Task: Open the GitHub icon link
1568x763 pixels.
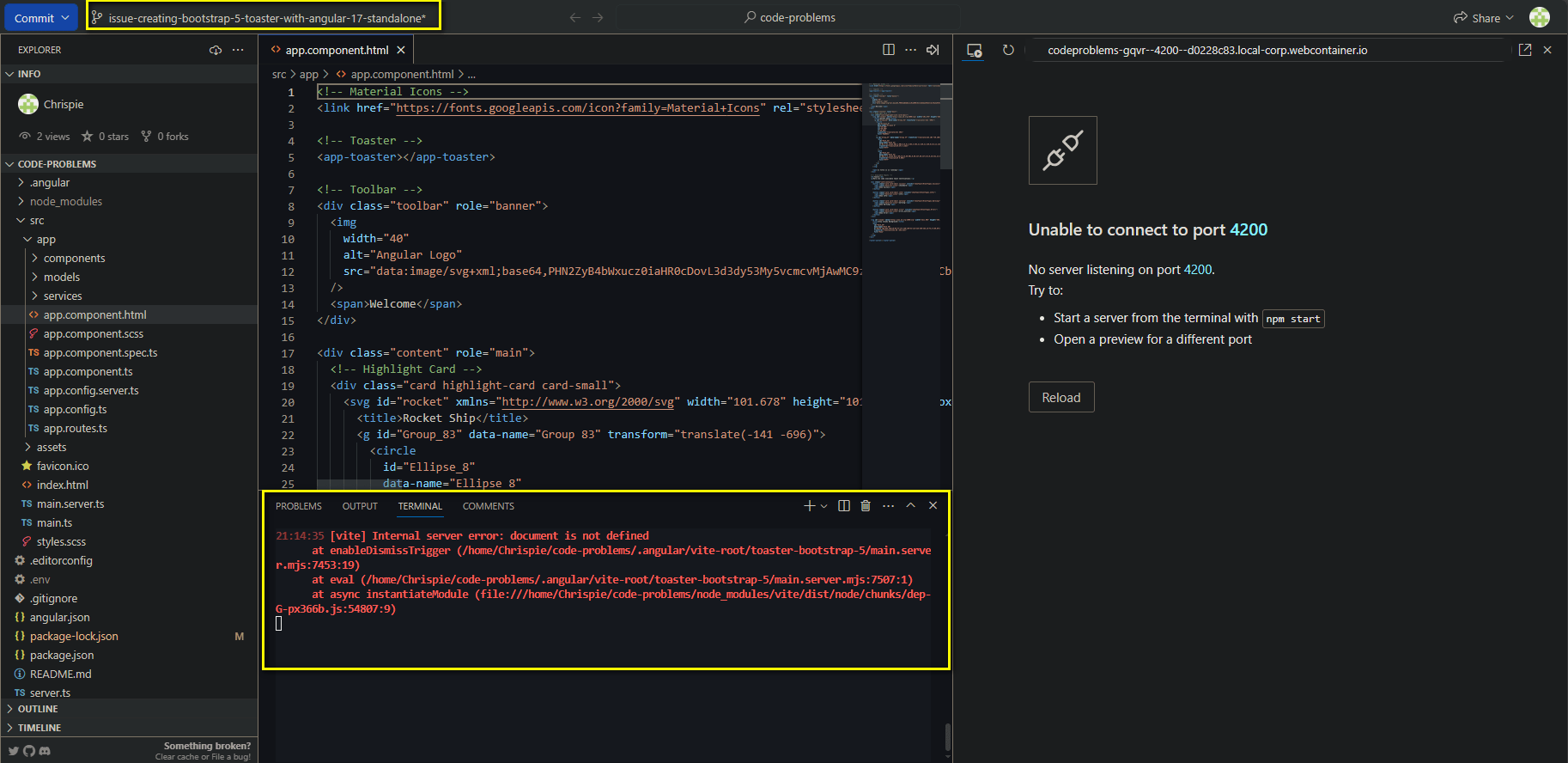Action: tap(29, 751)
